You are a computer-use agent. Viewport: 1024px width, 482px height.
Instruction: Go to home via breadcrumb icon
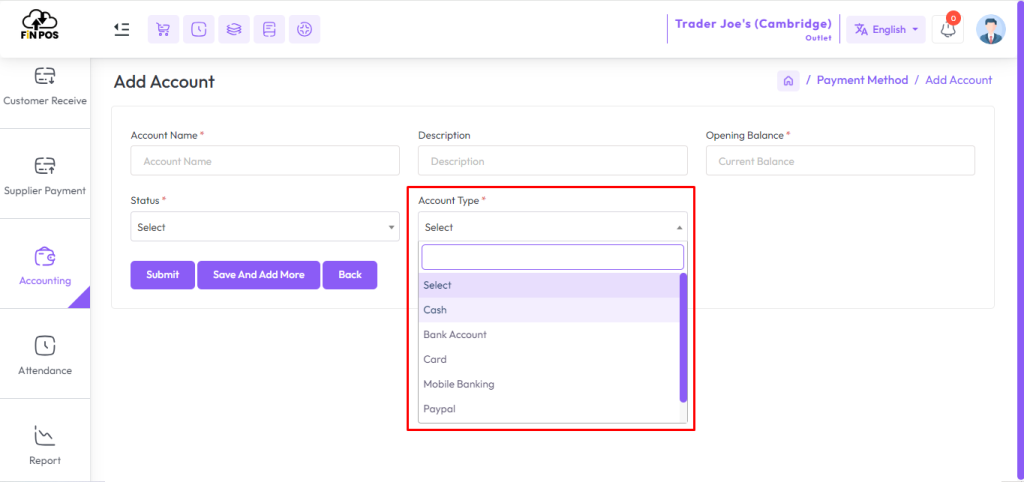[x=788, y=81]
